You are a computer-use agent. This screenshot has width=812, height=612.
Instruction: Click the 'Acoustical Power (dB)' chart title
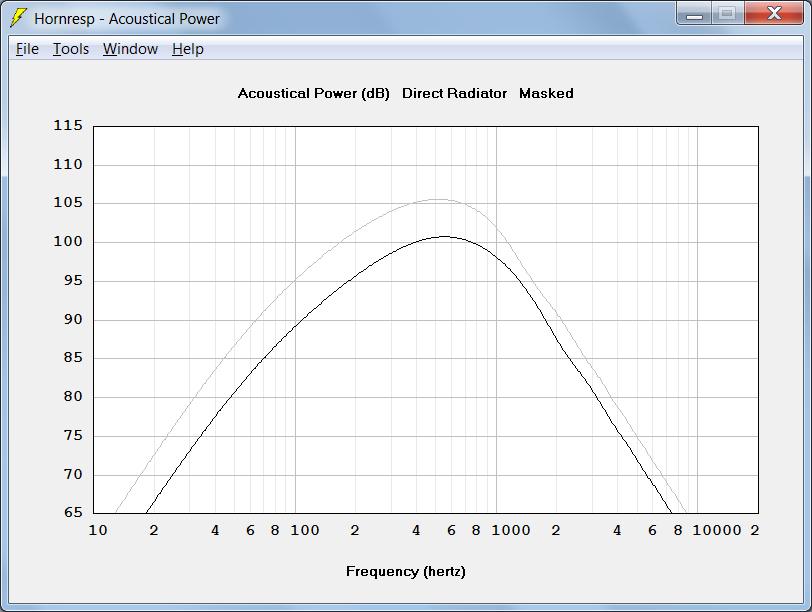tap(313, 94)
